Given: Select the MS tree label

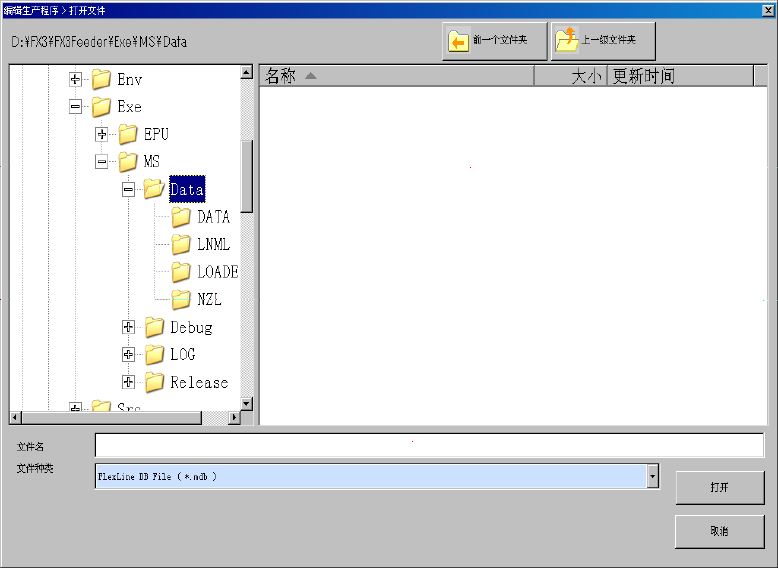Looking at the screenshot, I should pos(152,161).
